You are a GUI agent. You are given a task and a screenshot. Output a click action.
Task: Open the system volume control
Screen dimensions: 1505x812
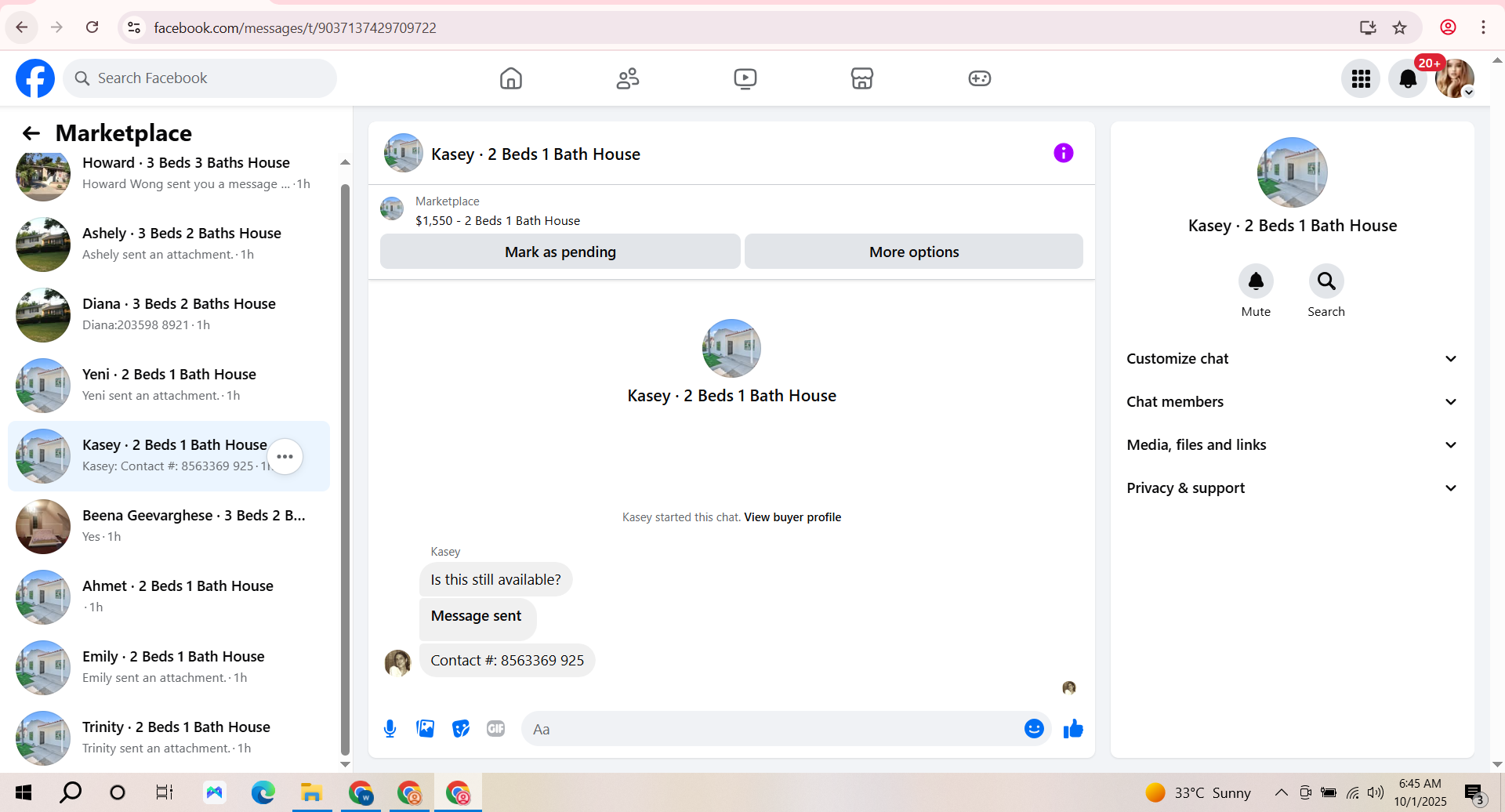[x=1376, y=792]
